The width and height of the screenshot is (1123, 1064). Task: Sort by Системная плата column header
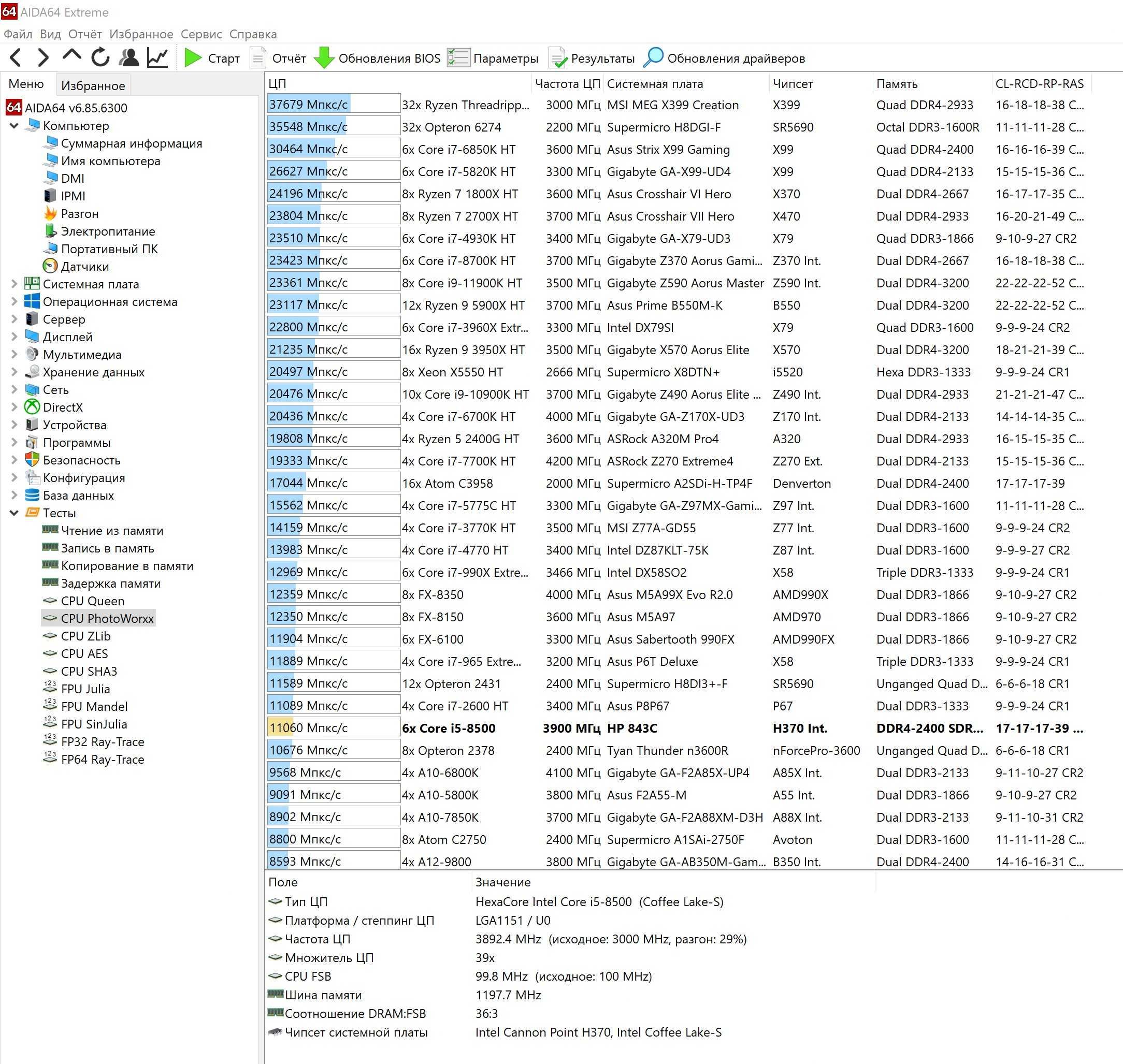(686, 83)
